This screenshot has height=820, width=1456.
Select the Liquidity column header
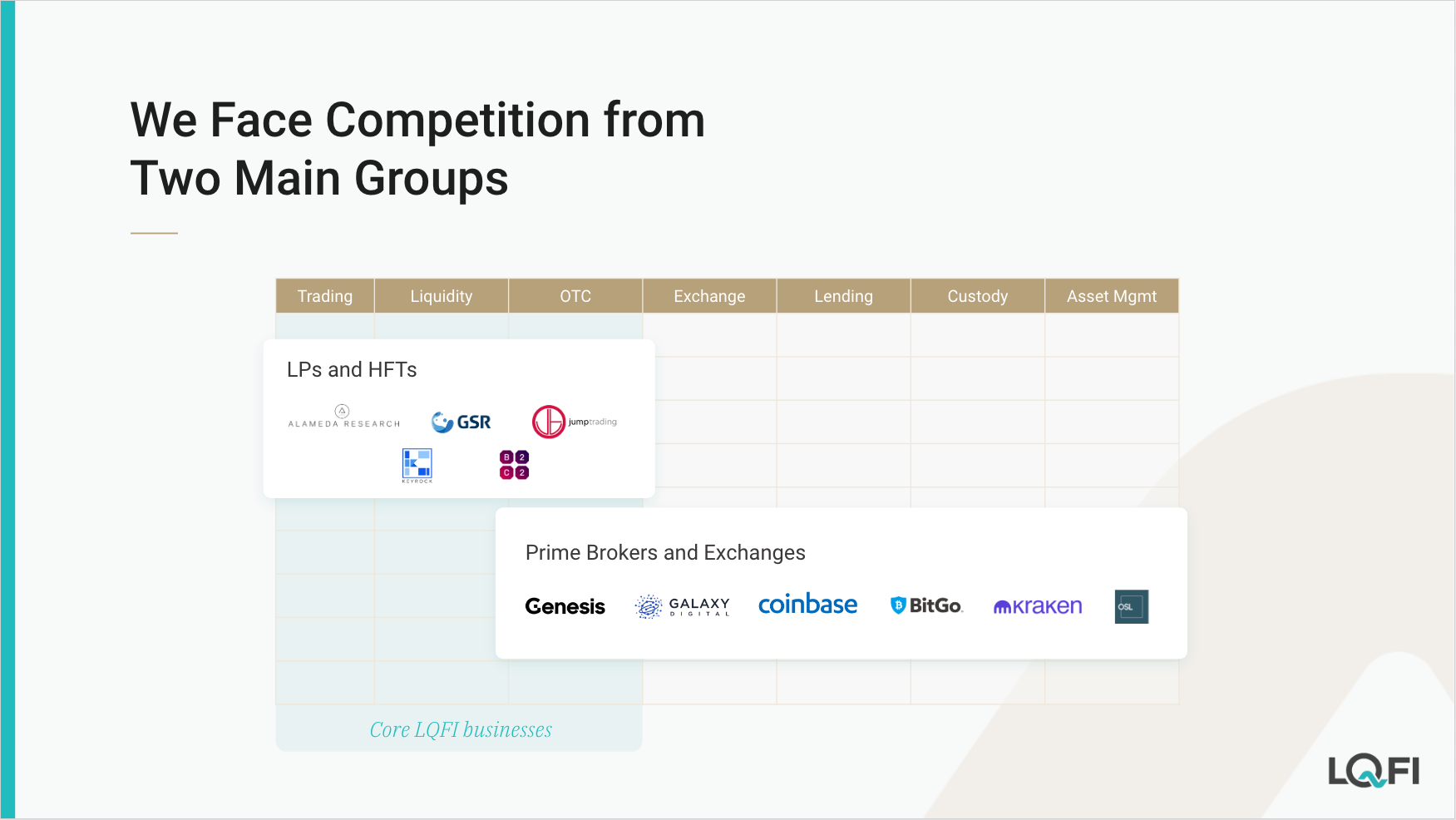pos(442,296)
